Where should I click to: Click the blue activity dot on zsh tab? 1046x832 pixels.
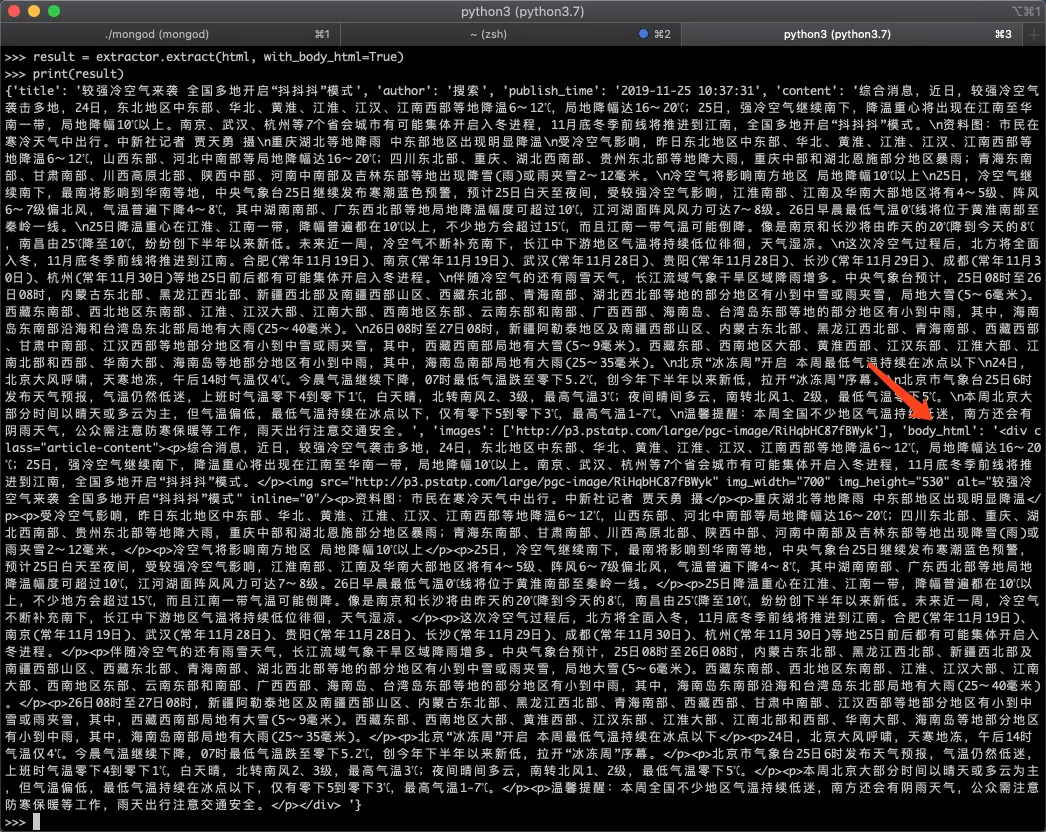644,34
